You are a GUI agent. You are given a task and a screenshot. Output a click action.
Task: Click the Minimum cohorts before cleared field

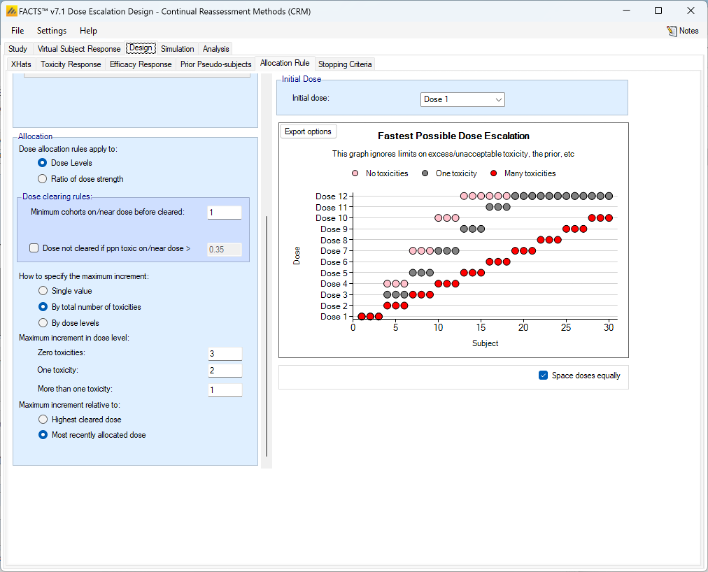[224, 212]
